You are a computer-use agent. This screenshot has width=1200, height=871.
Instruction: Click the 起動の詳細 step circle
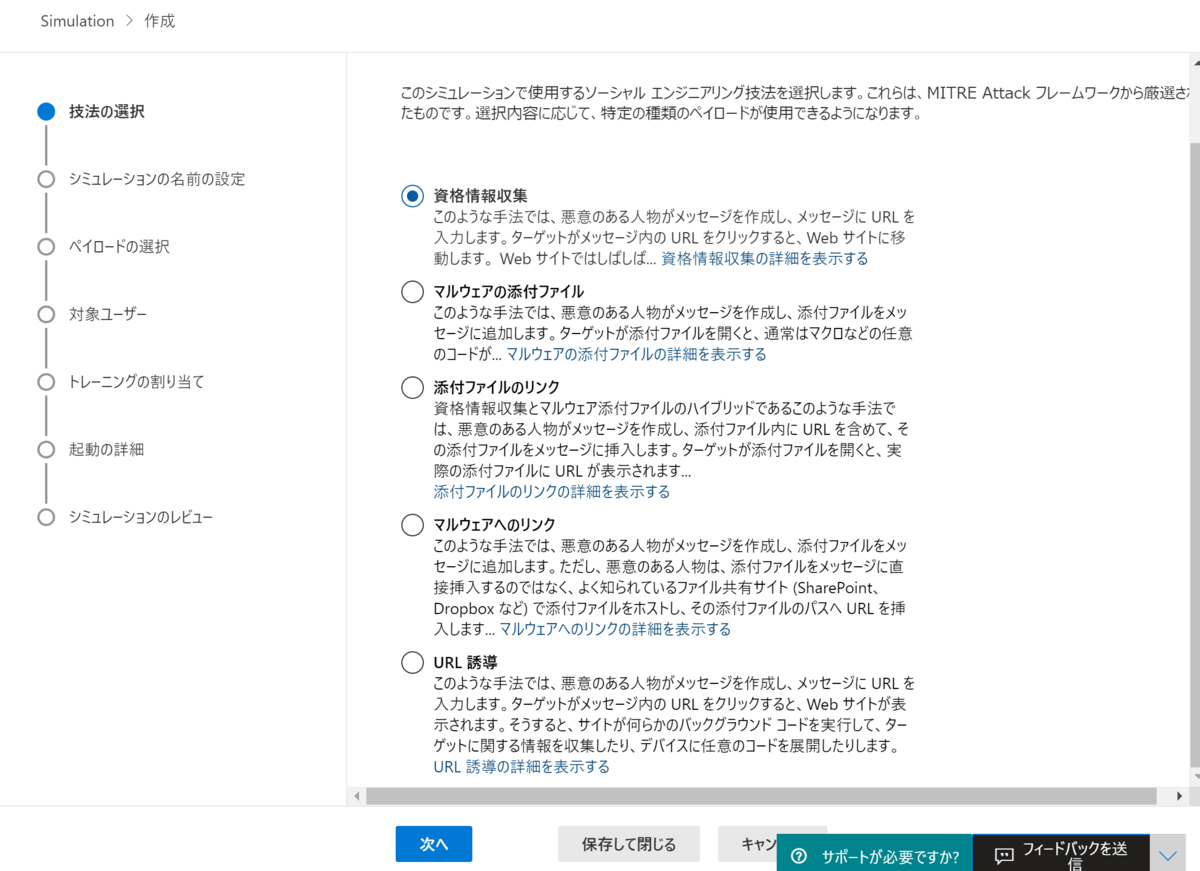pos(46,449)
